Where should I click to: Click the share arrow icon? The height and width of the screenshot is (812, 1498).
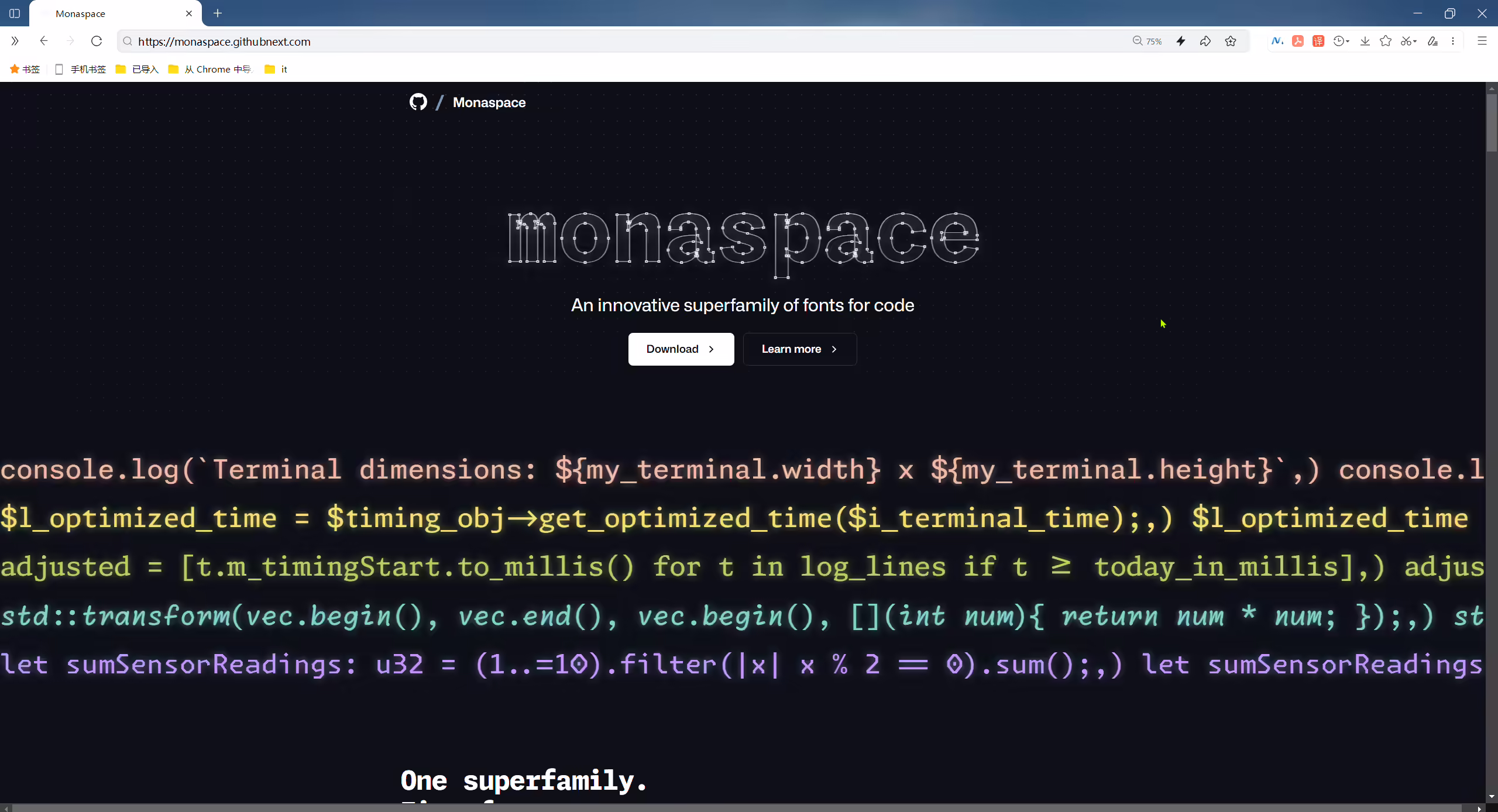click(1205, 41)
